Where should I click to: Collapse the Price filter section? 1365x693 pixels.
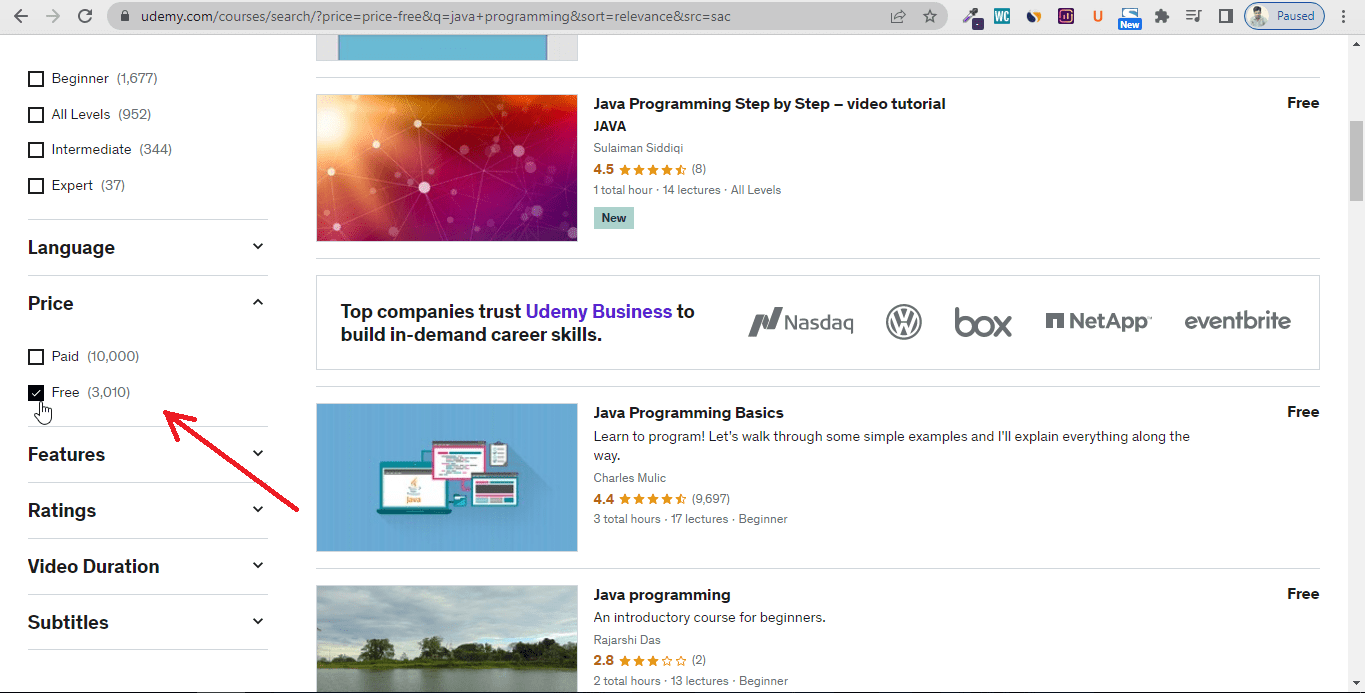pyautogui.click(x=147, y=303)
